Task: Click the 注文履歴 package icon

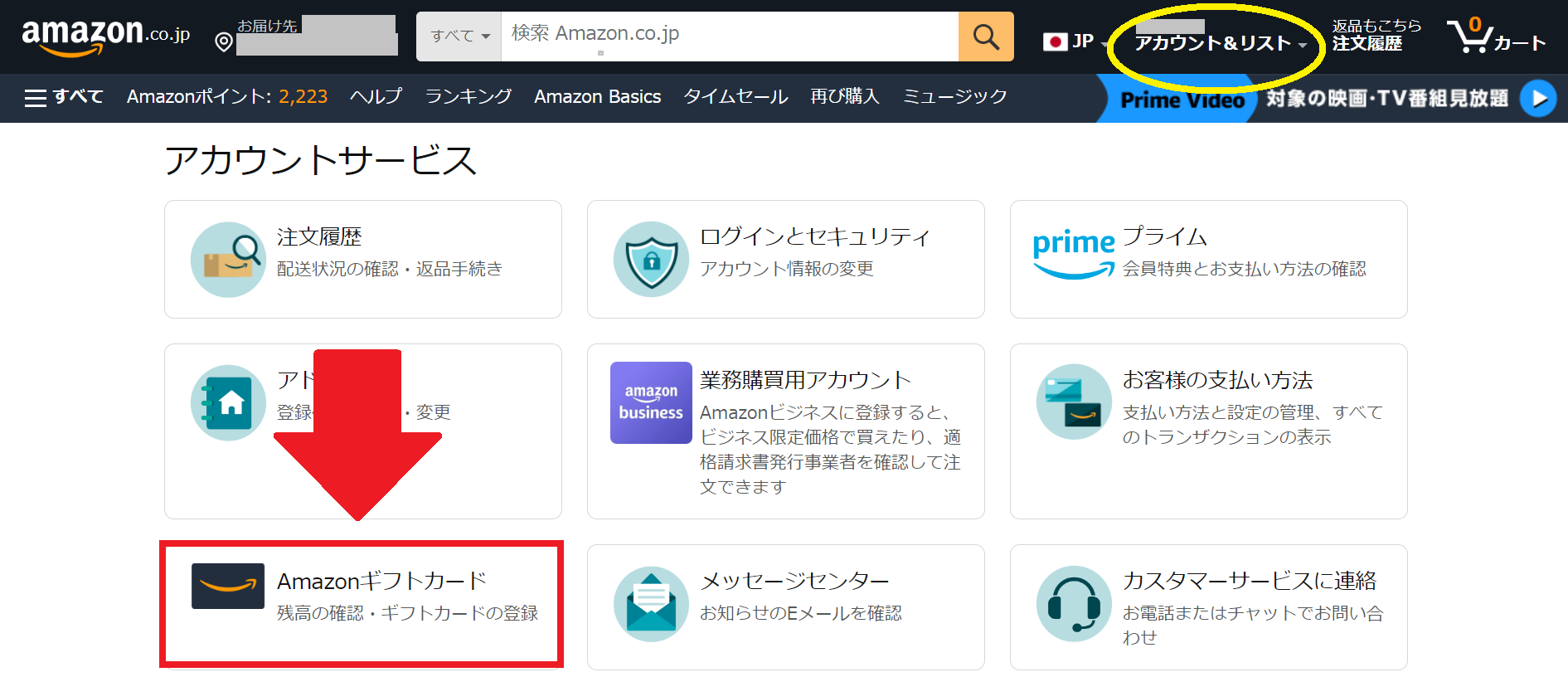Action: [x=228, y=260]
